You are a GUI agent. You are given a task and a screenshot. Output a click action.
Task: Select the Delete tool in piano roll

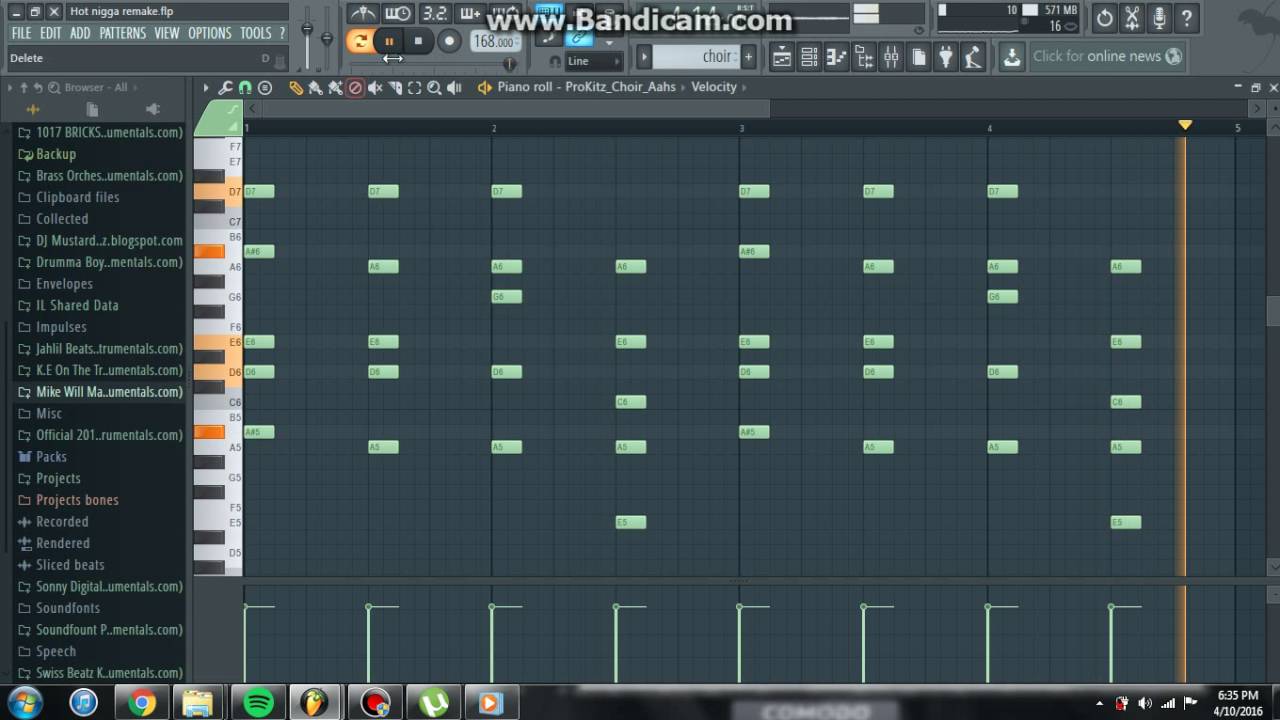tap(355, 88)
